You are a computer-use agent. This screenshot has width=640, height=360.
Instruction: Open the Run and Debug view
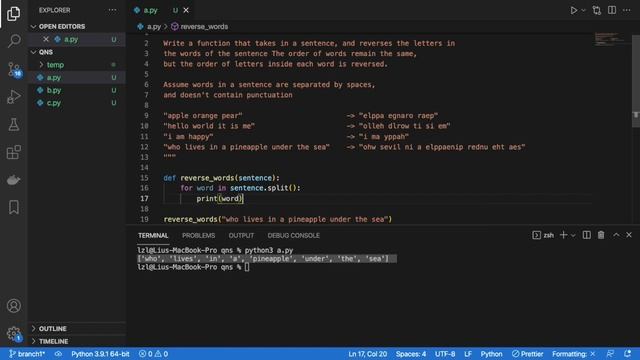click(x=13, y=97)
